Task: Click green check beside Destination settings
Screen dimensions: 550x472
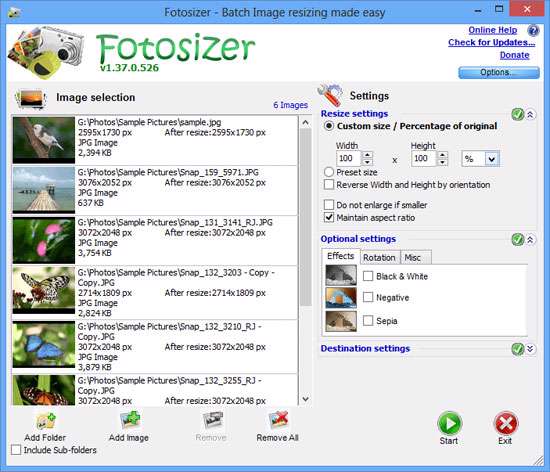Action: coord(518,349)
